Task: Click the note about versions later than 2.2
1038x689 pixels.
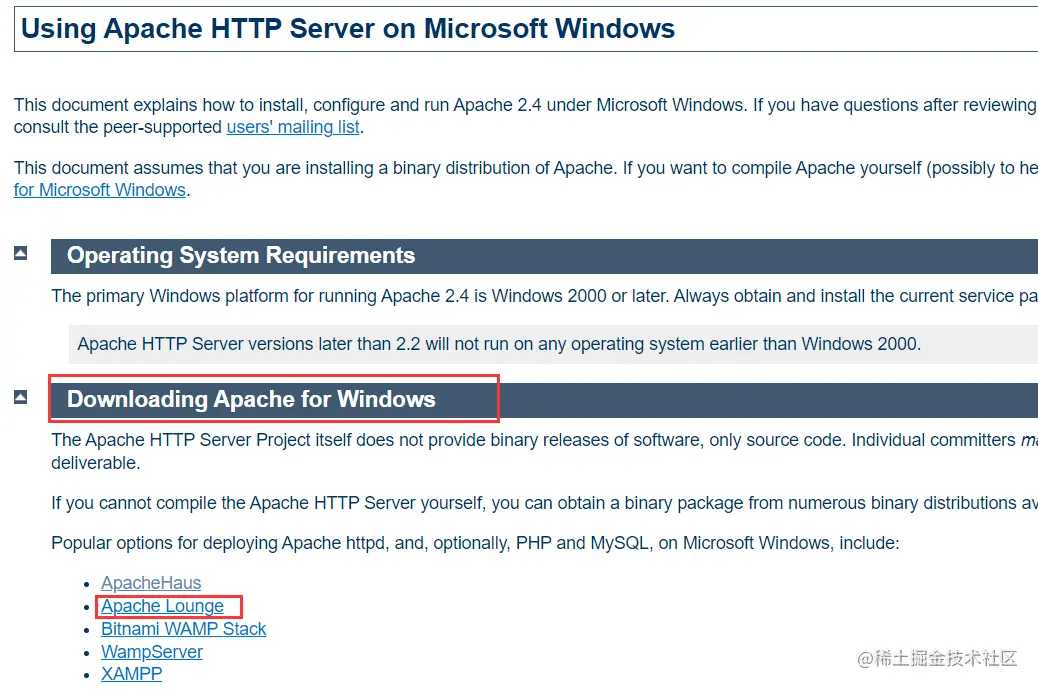Action: [x=499, y=344]
